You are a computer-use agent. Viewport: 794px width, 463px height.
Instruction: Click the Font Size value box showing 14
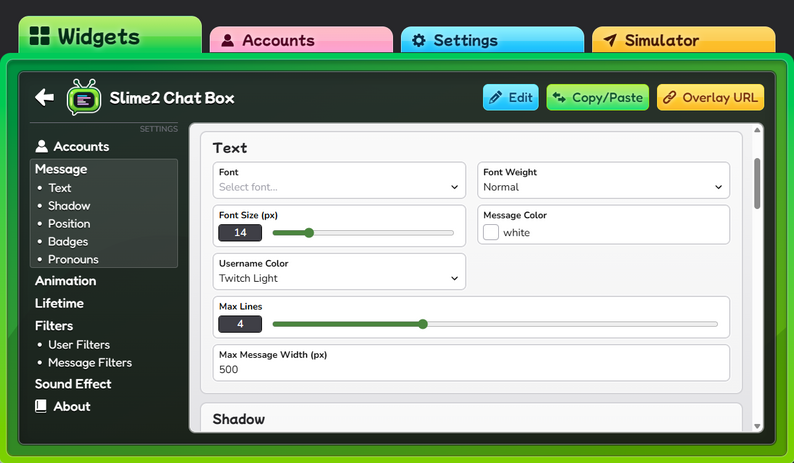(x=240, y=233)
